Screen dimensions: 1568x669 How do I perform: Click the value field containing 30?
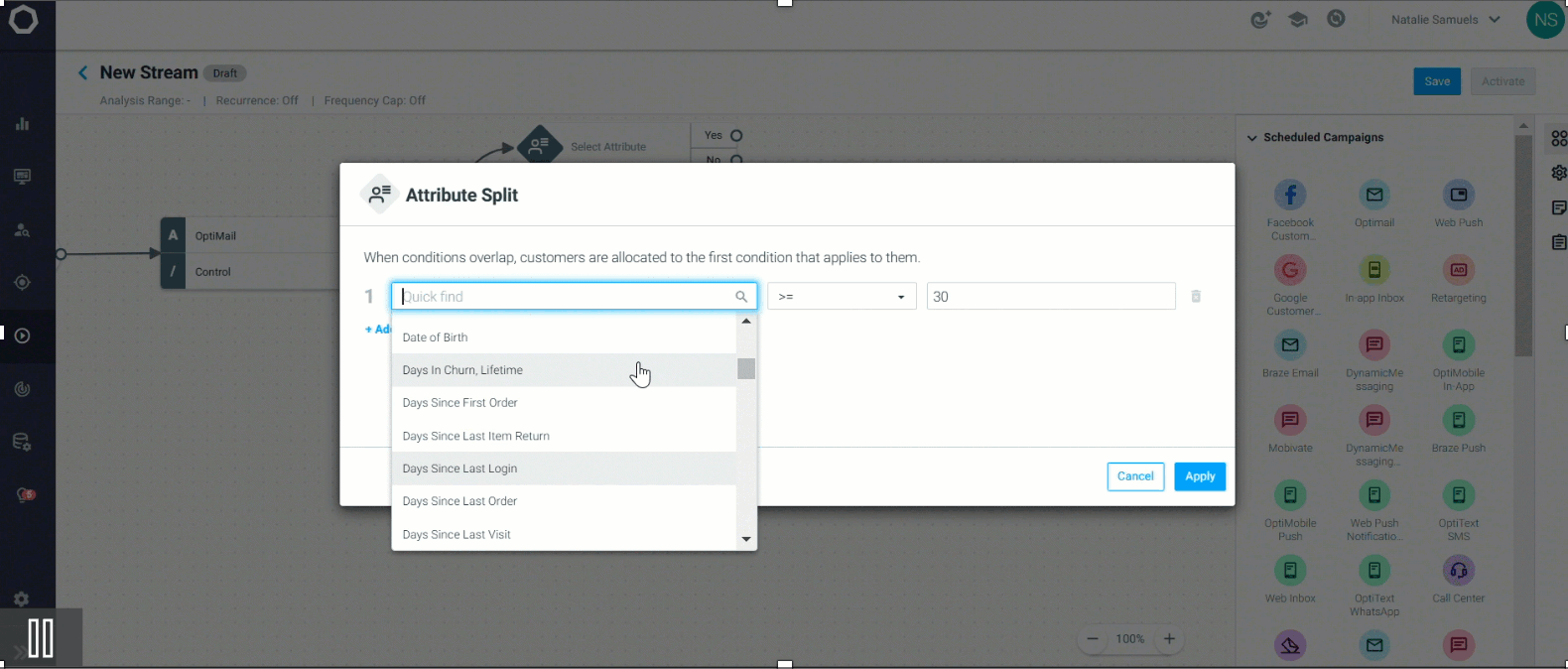click(1051, 296)
